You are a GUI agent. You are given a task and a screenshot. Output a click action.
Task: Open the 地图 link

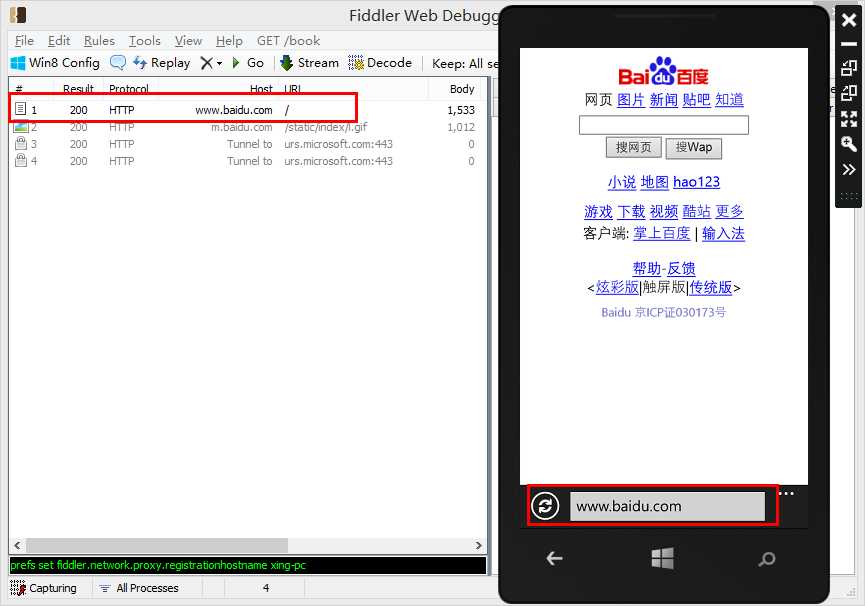(654, 182)
